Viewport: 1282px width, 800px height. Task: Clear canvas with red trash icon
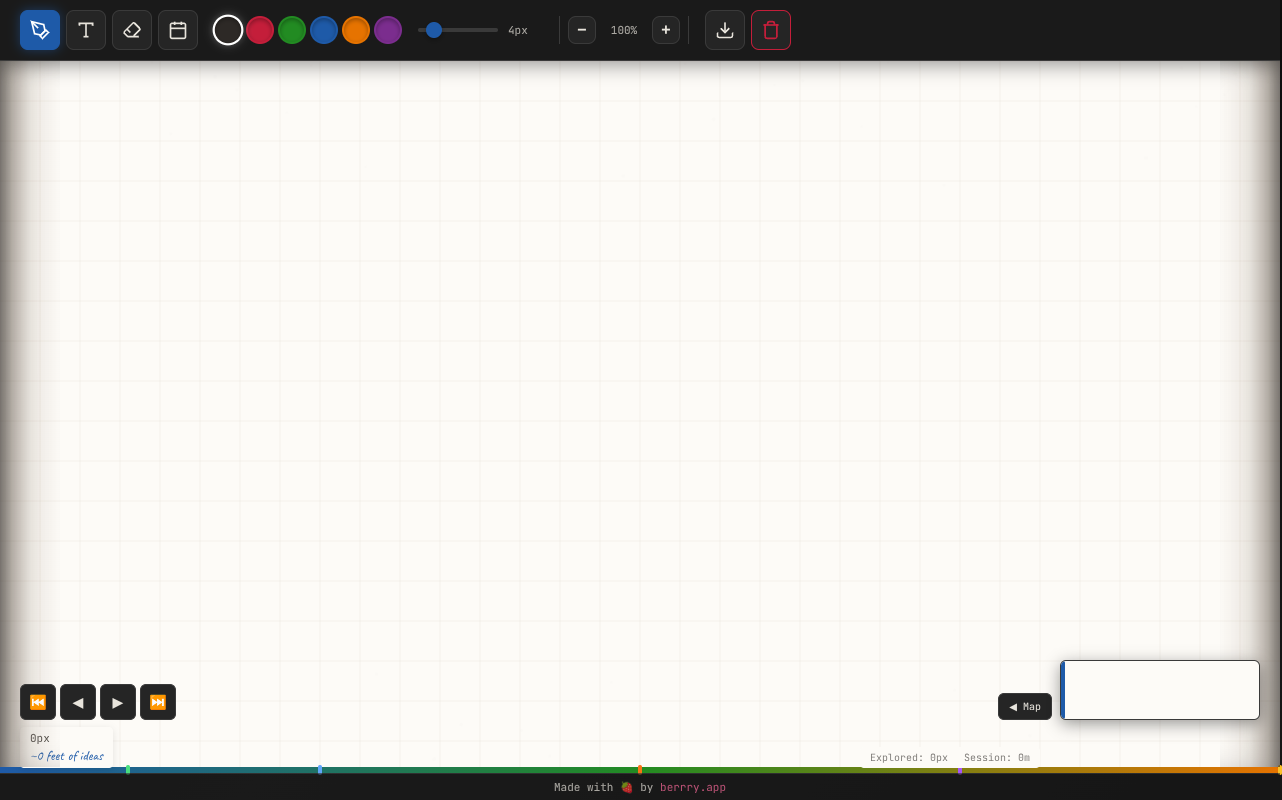coord(771,30)
